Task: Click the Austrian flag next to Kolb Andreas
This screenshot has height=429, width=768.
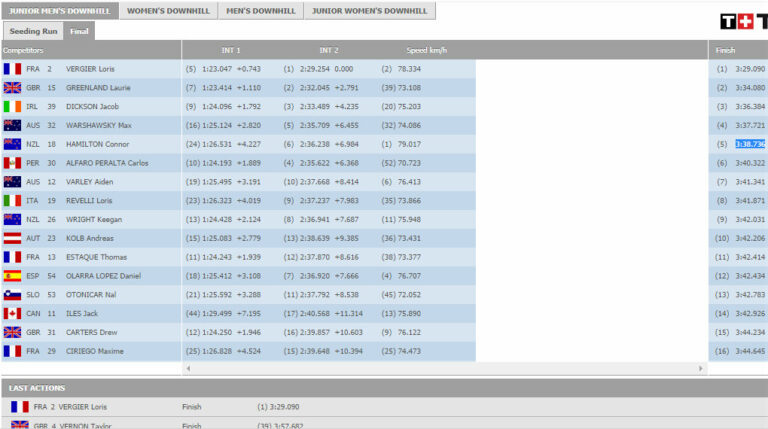Action: click(x=12, y=238)
